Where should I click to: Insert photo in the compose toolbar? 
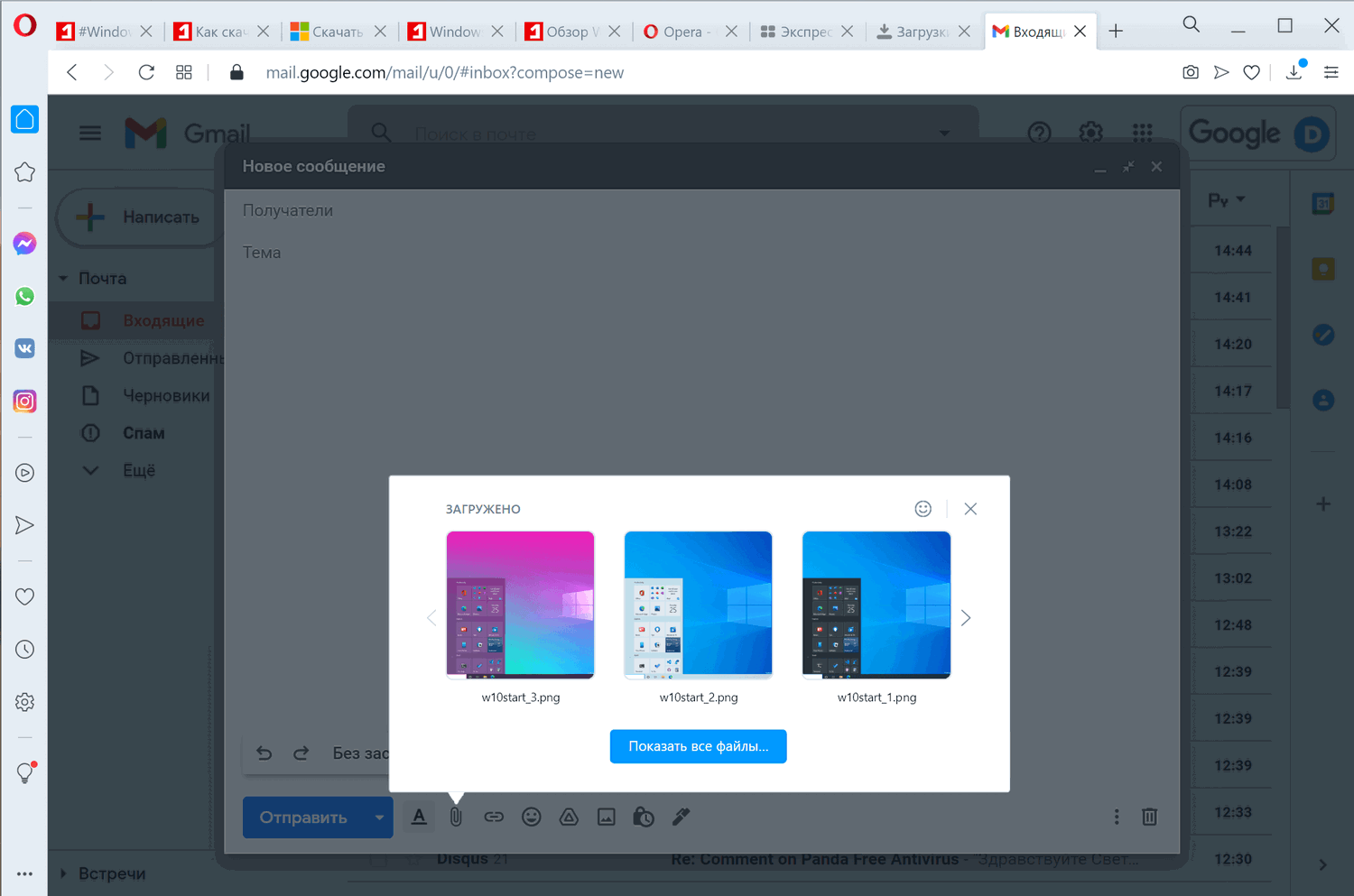607,817
